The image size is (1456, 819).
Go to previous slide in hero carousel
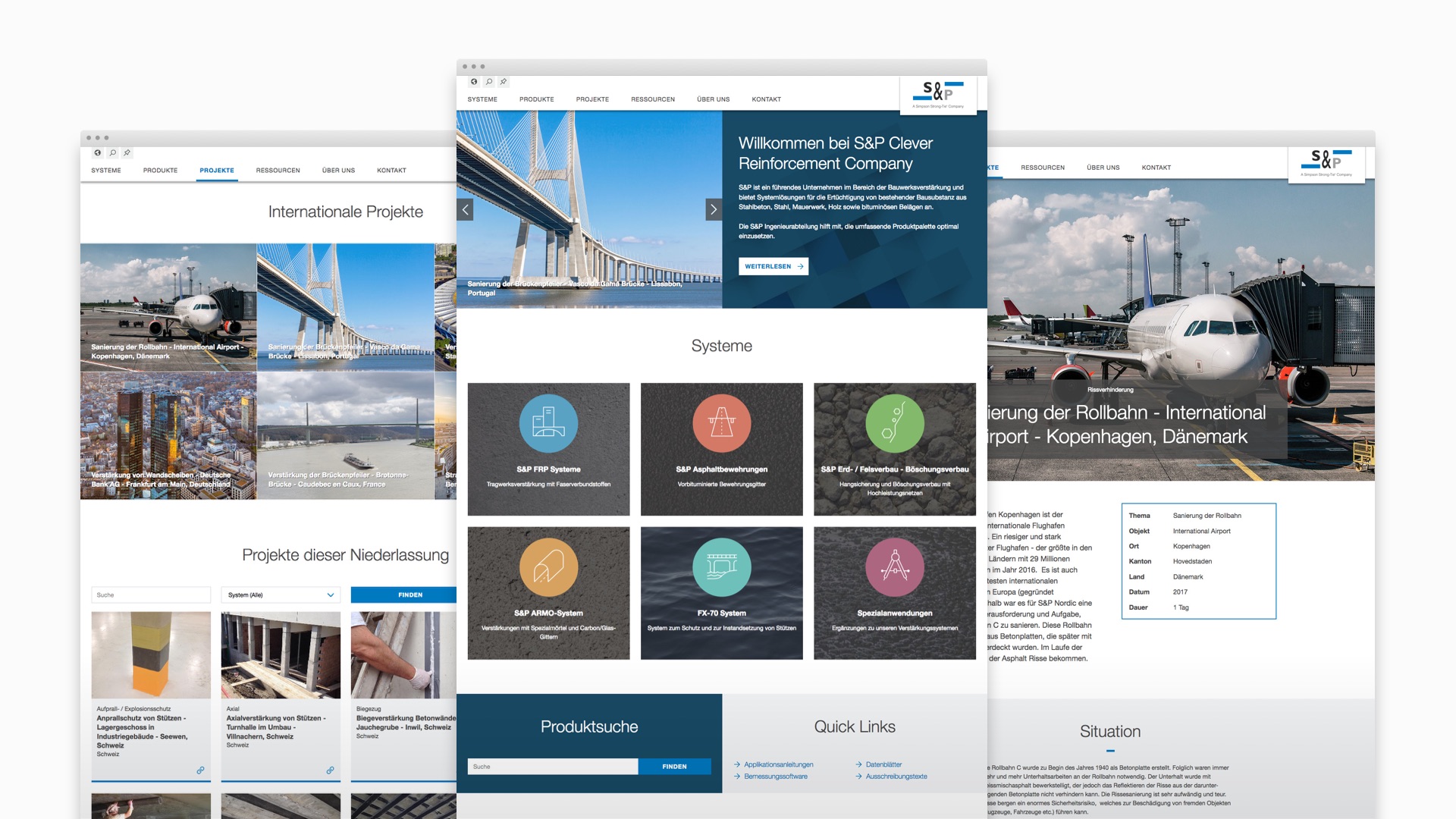[465, 210]
